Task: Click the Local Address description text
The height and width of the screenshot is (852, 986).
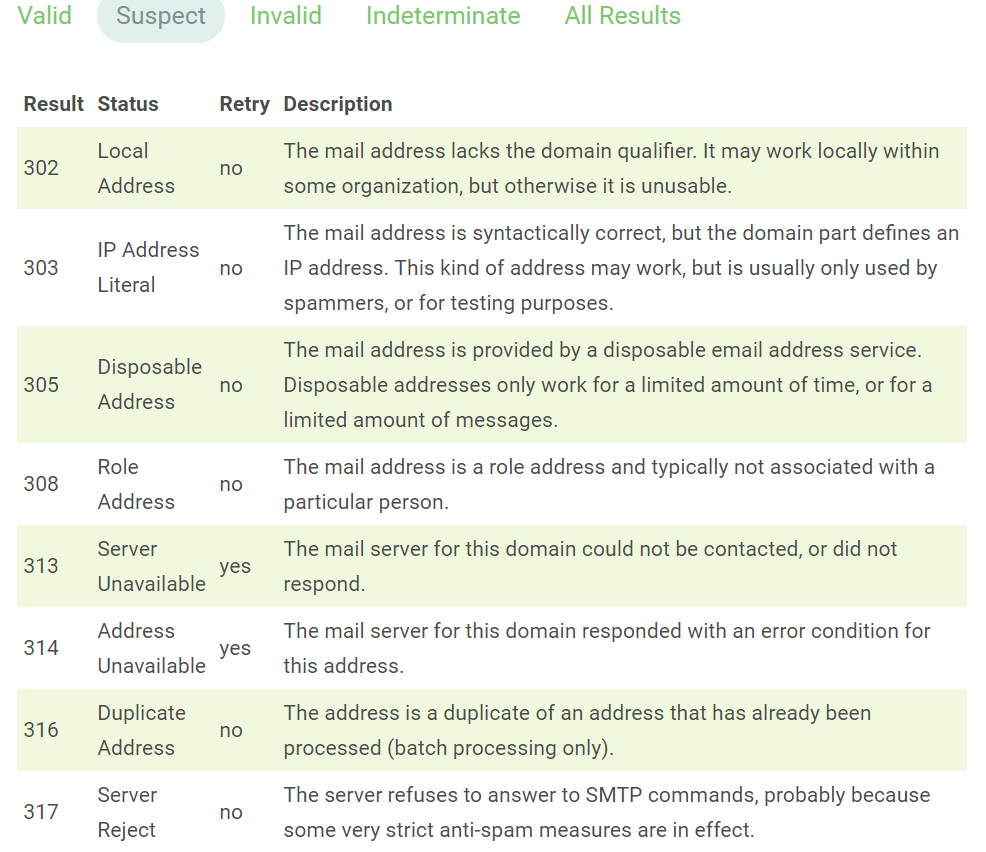Action: click(610, 168)
